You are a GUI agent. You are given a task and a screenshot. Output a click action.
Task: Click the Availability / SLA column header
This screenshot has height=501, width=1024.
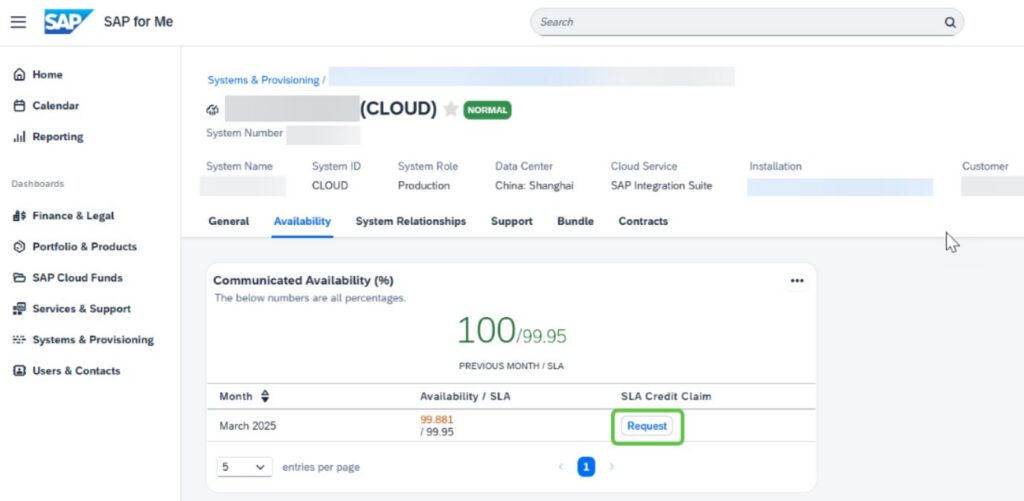tap(465, 396)
